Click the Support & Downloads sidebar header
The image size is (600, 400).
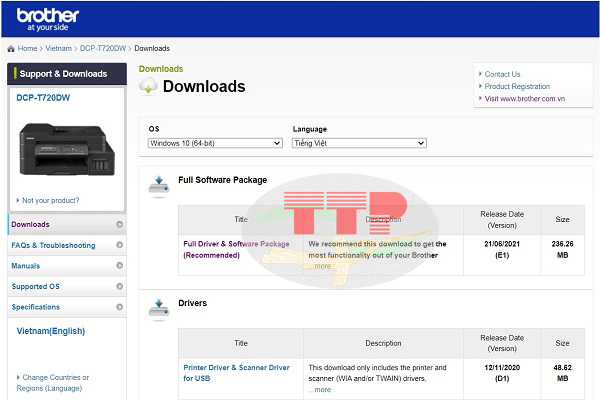pyautogui.click(x=67, y=74)
